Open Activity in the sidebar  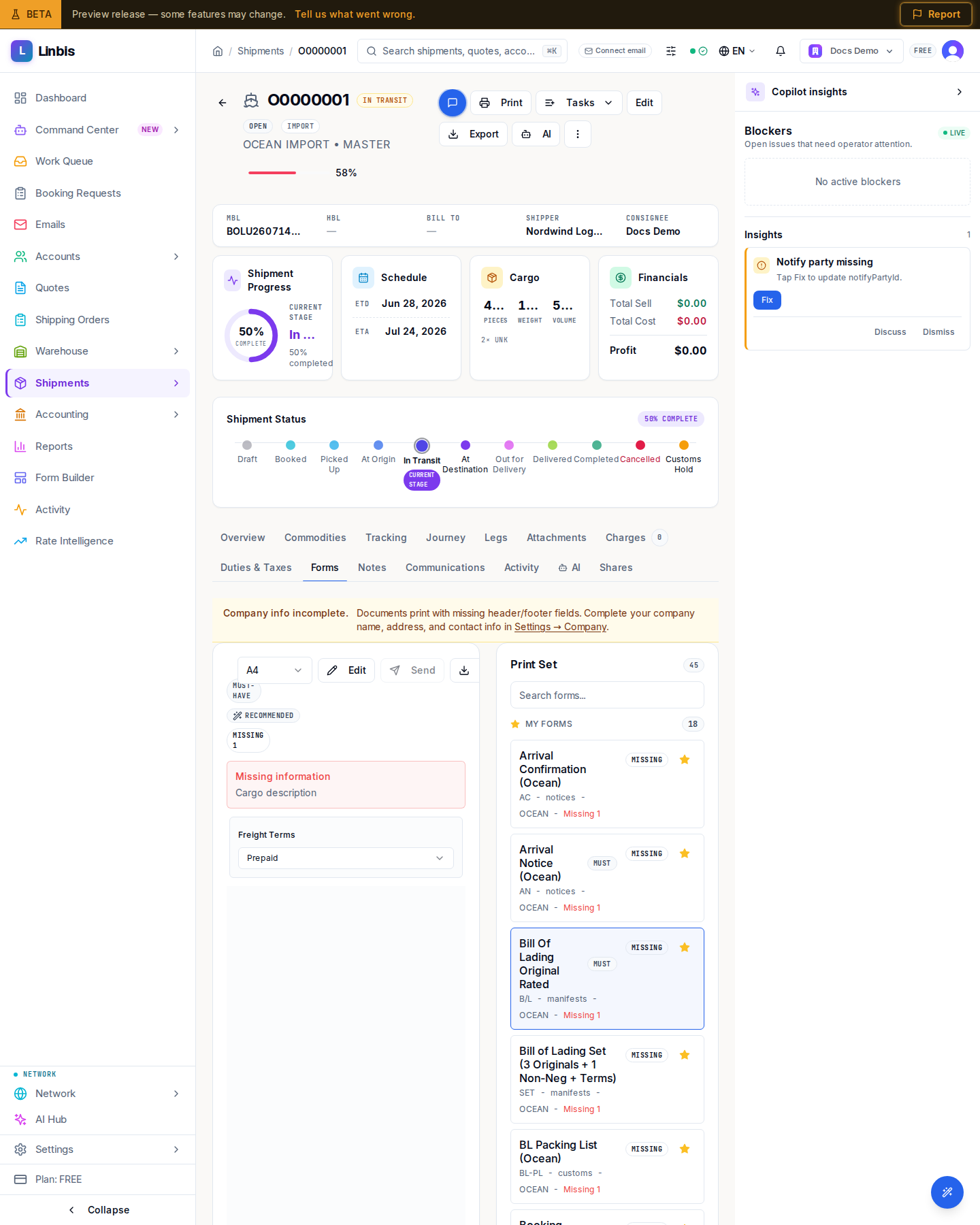(97, 510)
